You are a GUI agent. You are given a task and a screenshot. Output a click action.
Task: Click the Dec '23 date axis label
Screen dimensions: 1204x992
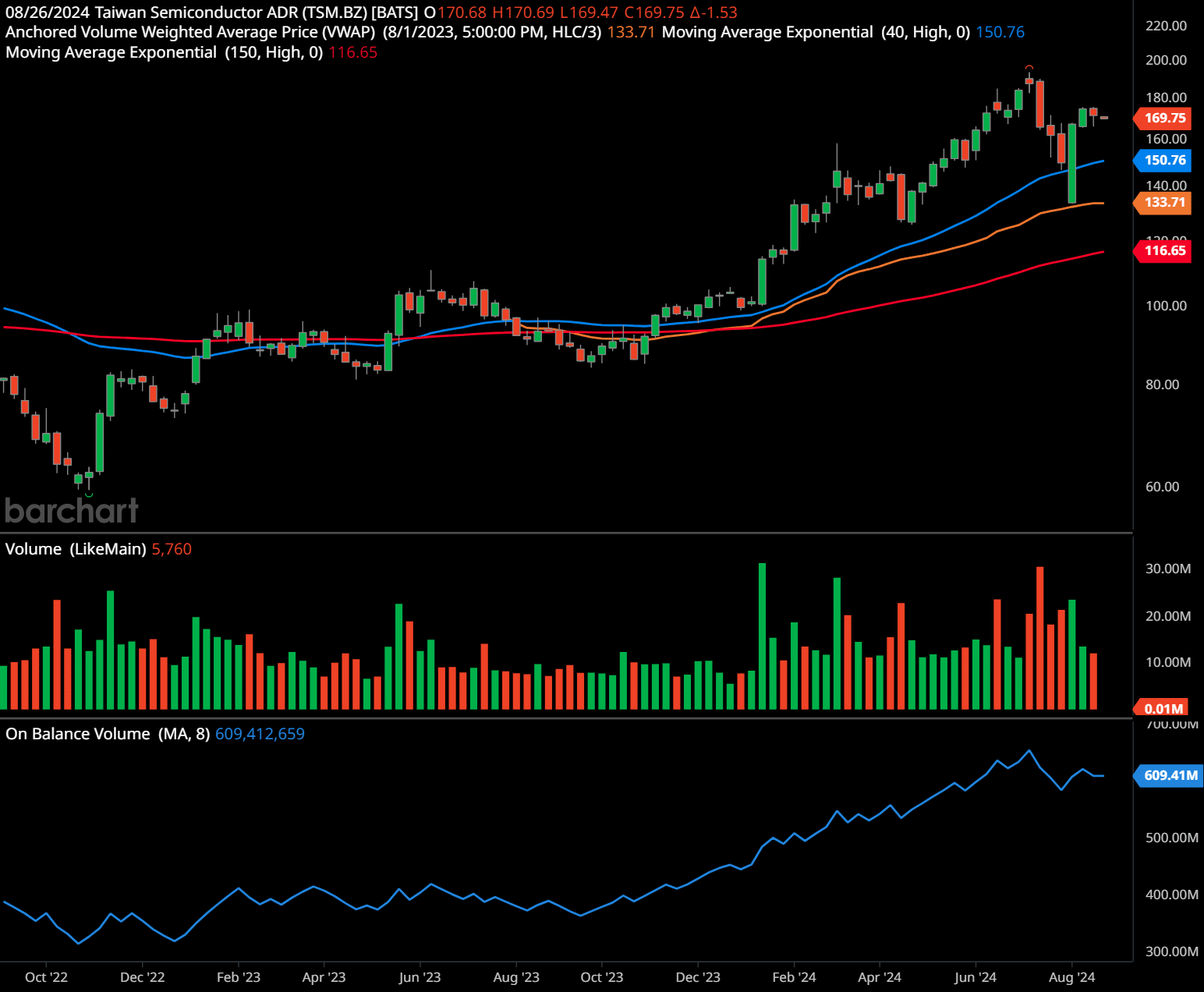pos(698,977)
